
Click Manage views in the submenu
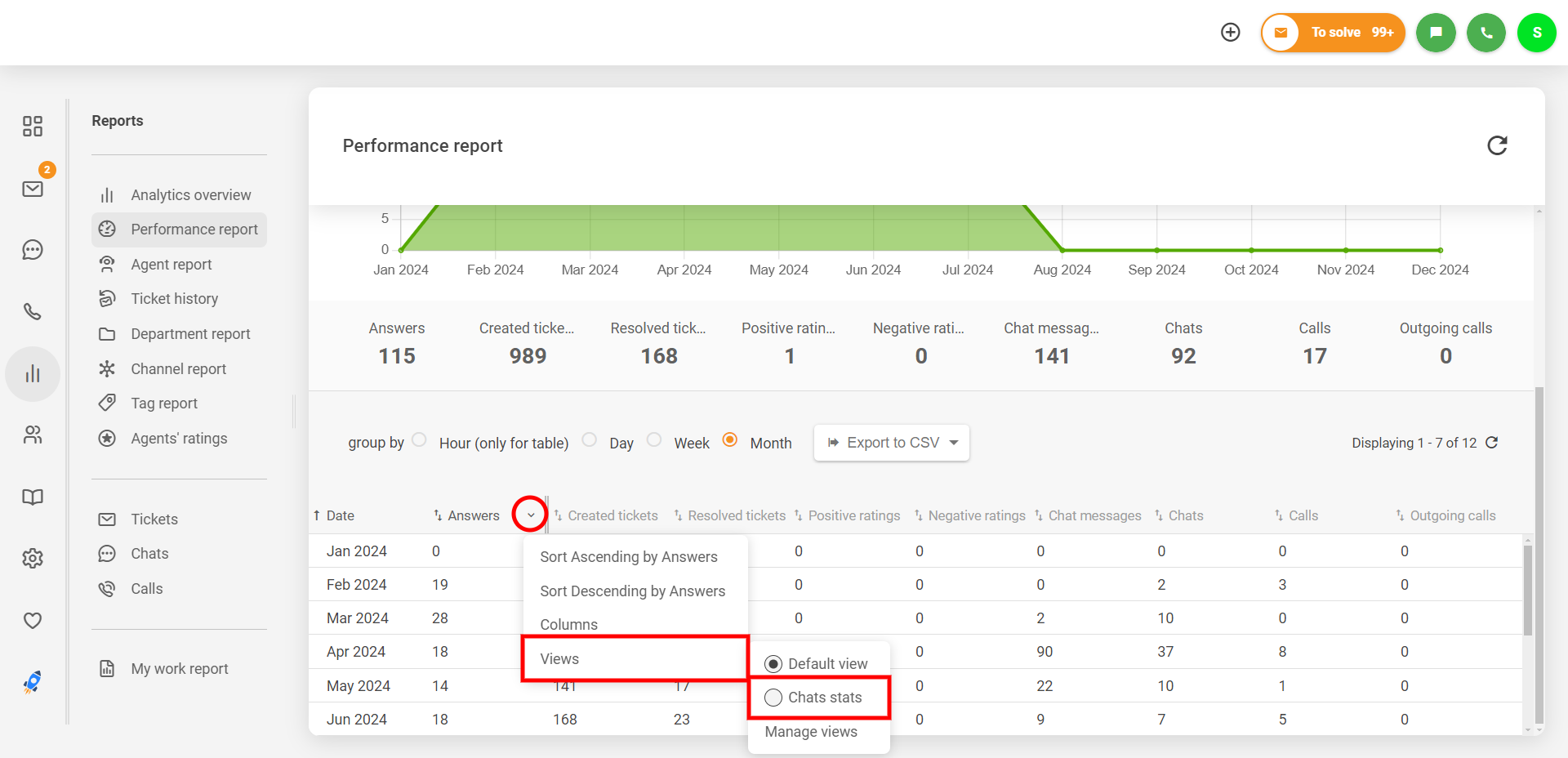tap(810, 732)
